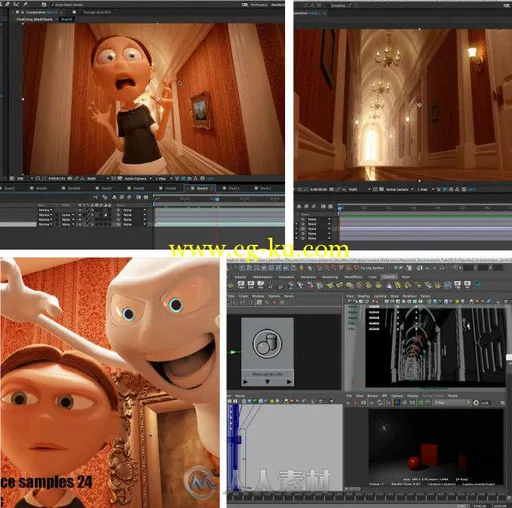Open Window menu in Maya Hypershade panel
The image size is (512, 508).
tap(258, 296)
